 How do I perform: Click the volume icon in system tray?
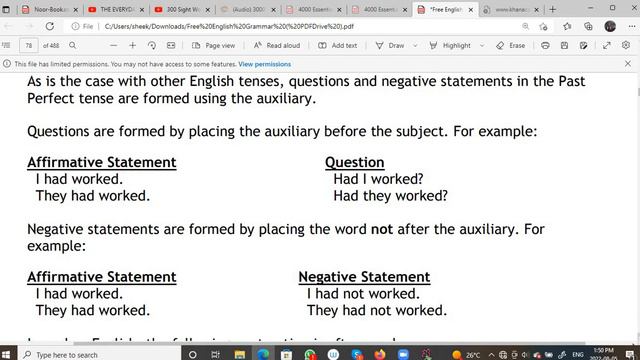525,355
